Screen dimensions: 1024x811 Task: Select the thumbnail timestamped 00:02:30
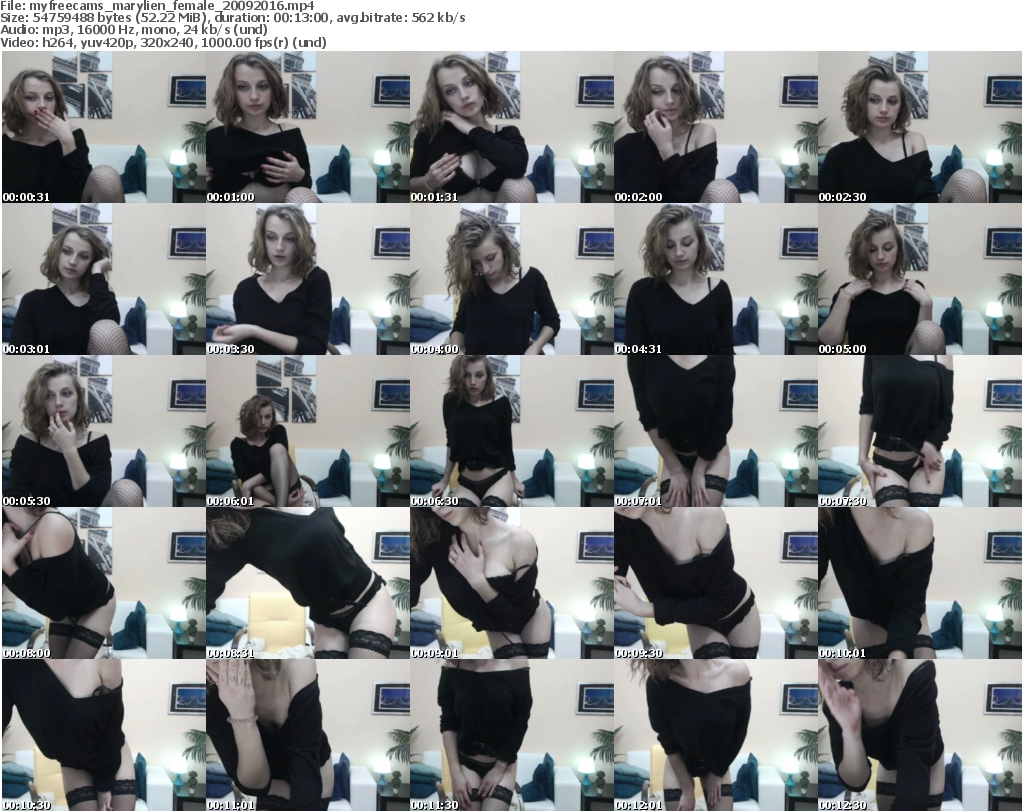[919, 127]
